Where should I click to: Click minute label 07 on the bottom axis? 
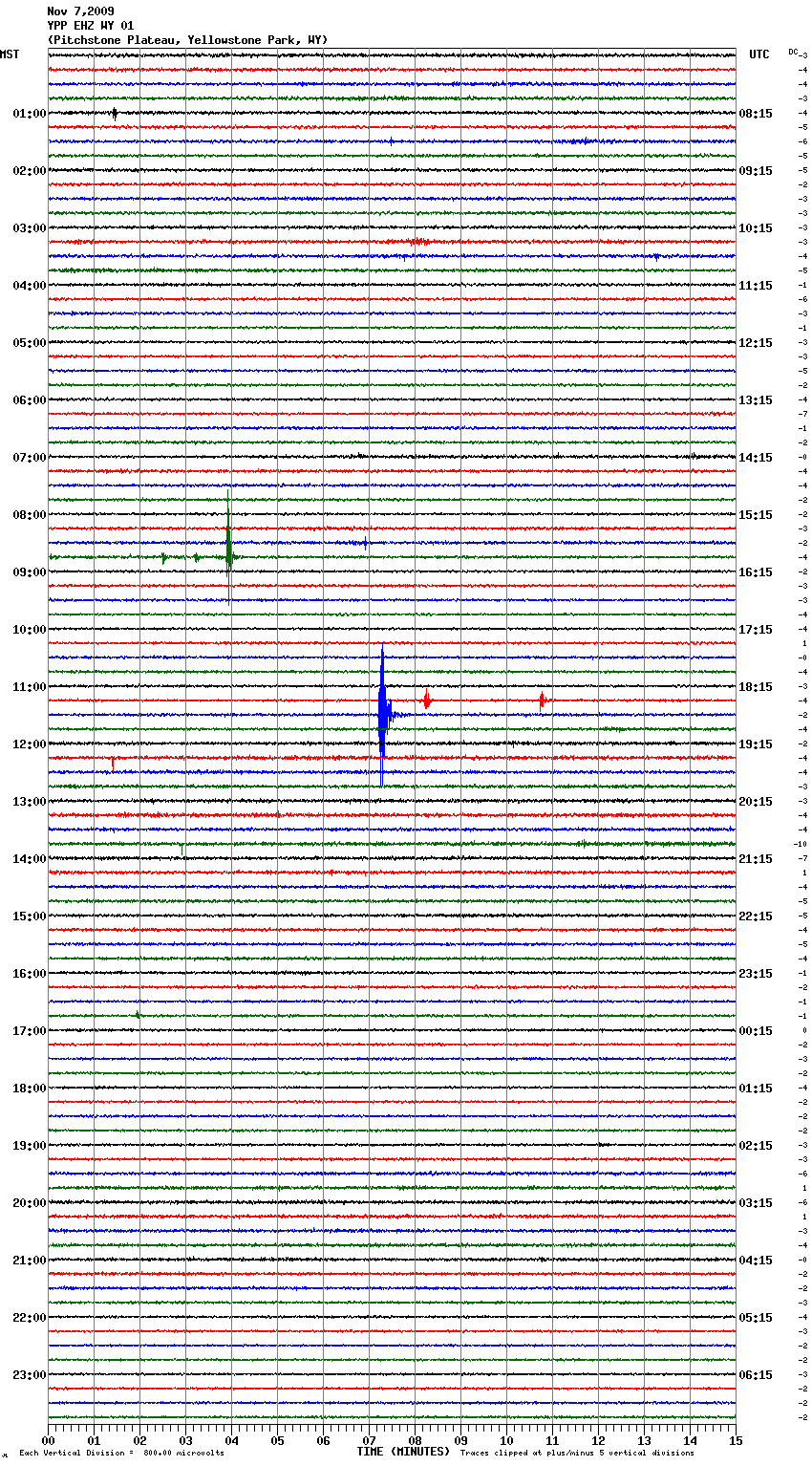point(369,1440)
